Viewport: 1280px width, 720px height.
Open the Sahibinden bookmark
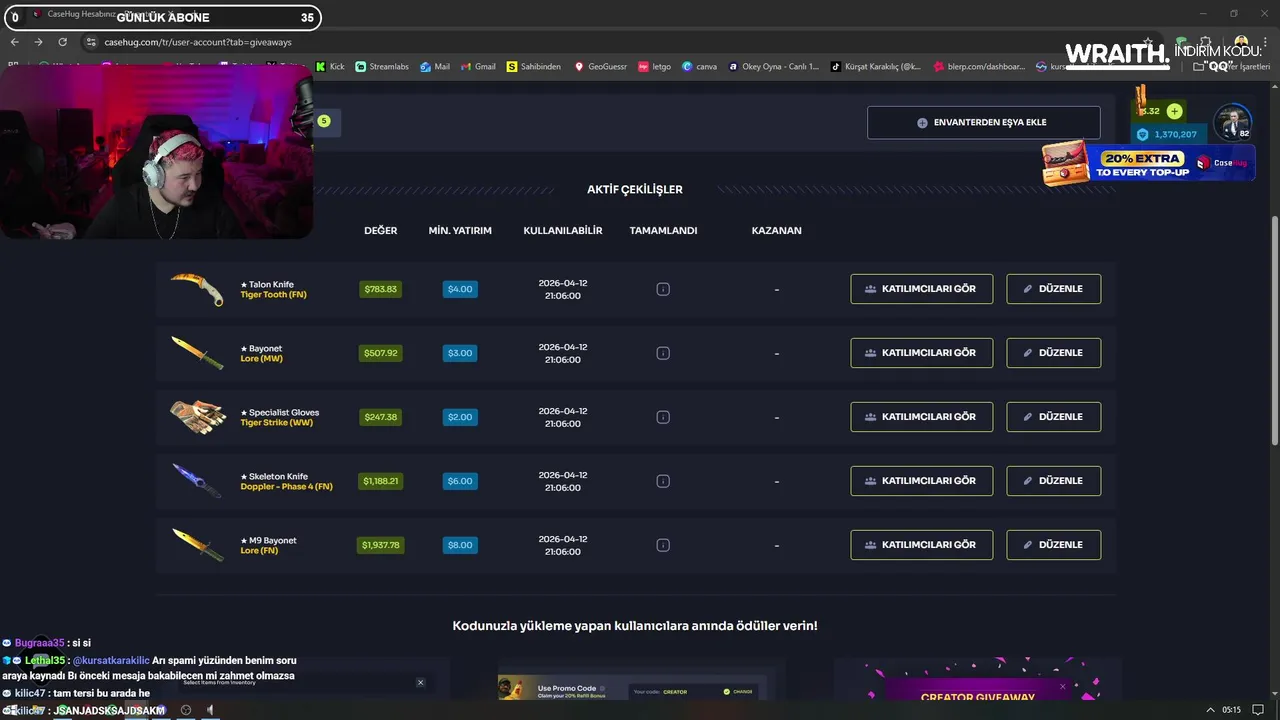(533, 66)
